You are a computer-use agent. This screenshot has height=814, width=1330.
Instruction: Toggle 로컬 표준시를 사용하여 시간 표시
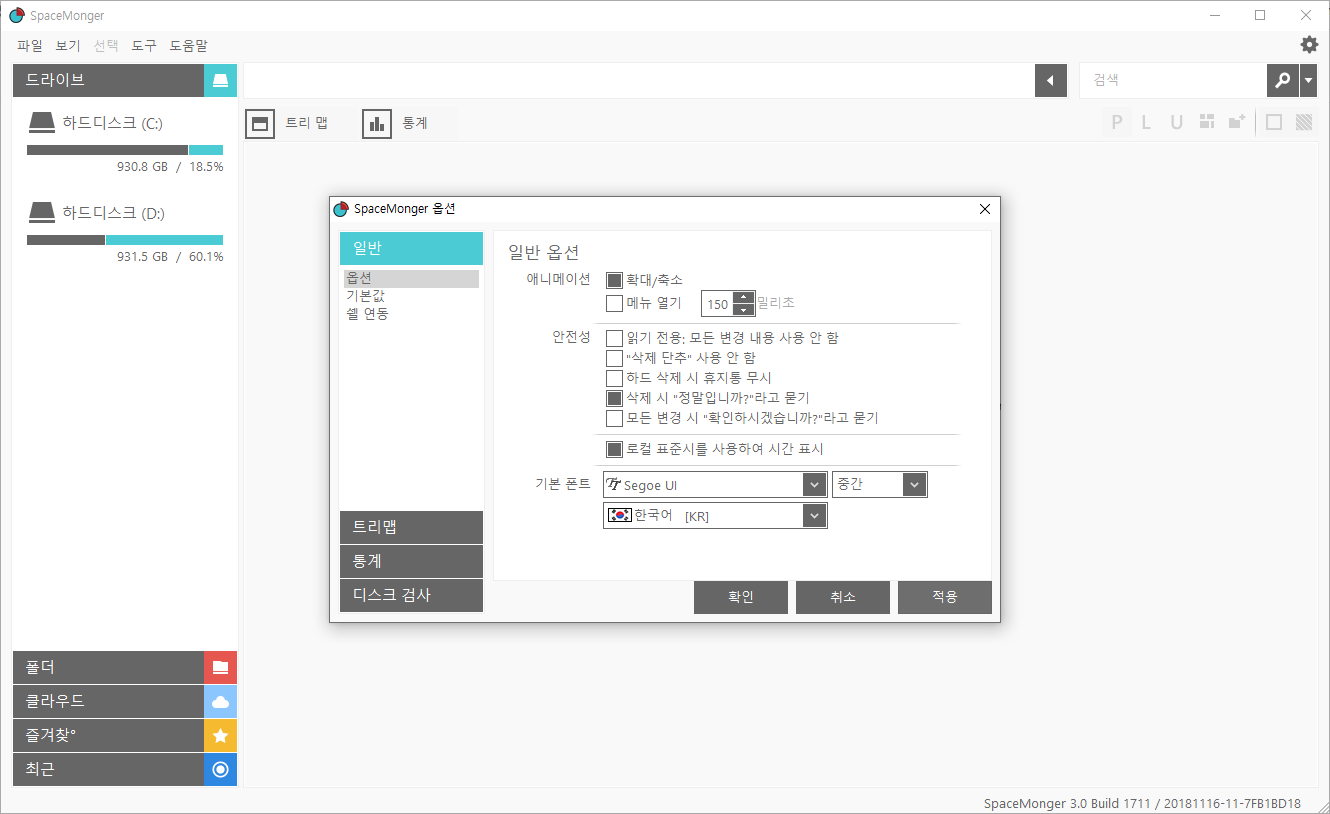pos(615,450)
